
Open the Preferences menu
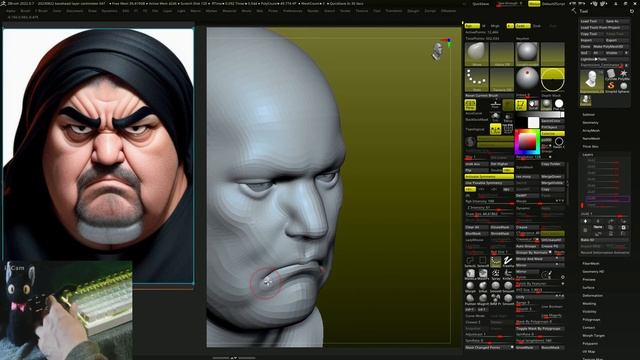coord(293,11)
